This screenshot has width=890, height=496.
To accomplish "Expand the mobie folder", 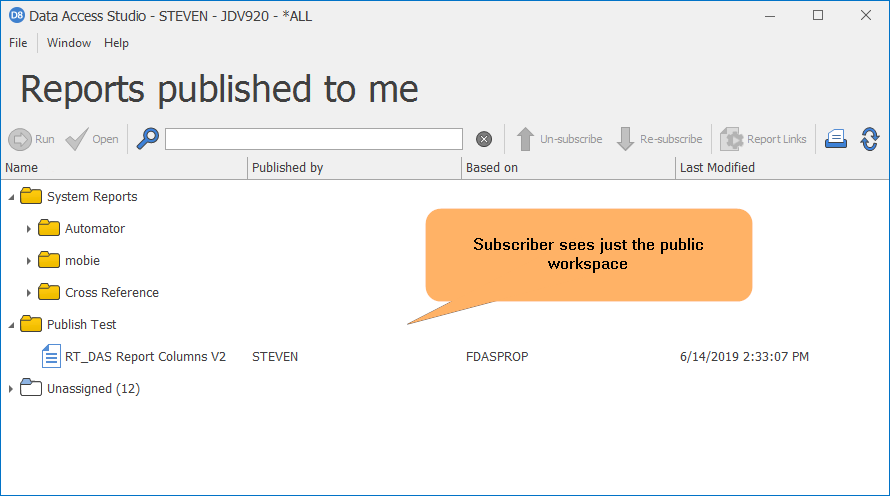I will click(x=28, y=260).
